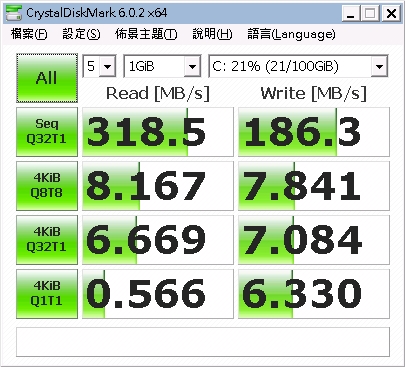Run all benchmarks with All button

47,78
